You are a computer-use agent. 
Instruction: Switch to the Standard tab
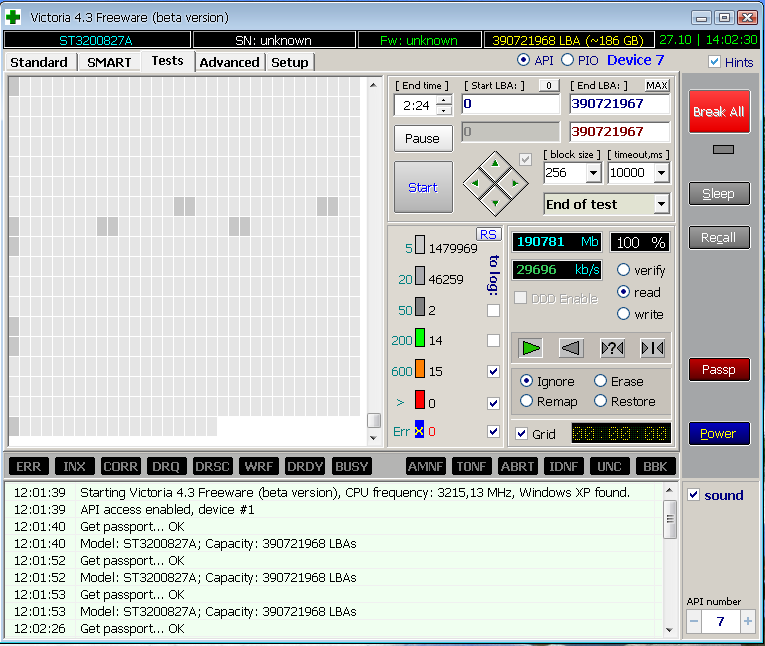(39, 62)
